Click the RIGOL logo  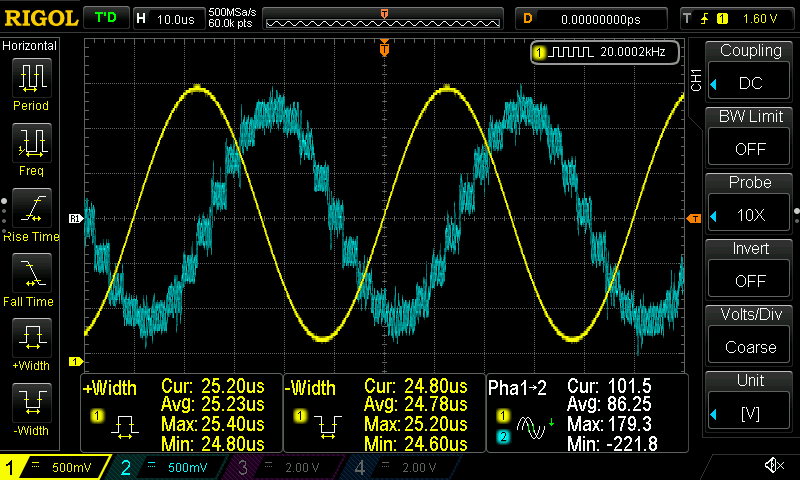click(40, 18)
